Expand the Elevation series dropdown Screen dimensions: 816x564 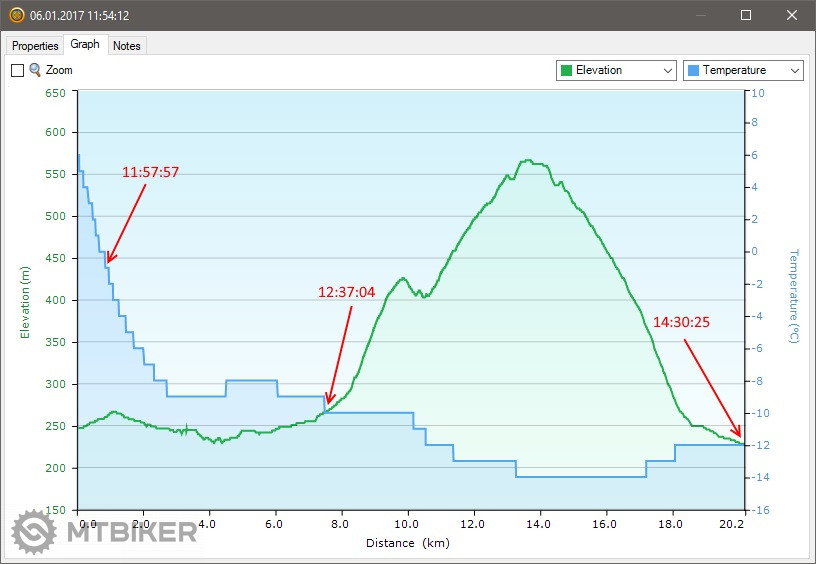pyautogui.click(x=667, y=70)
